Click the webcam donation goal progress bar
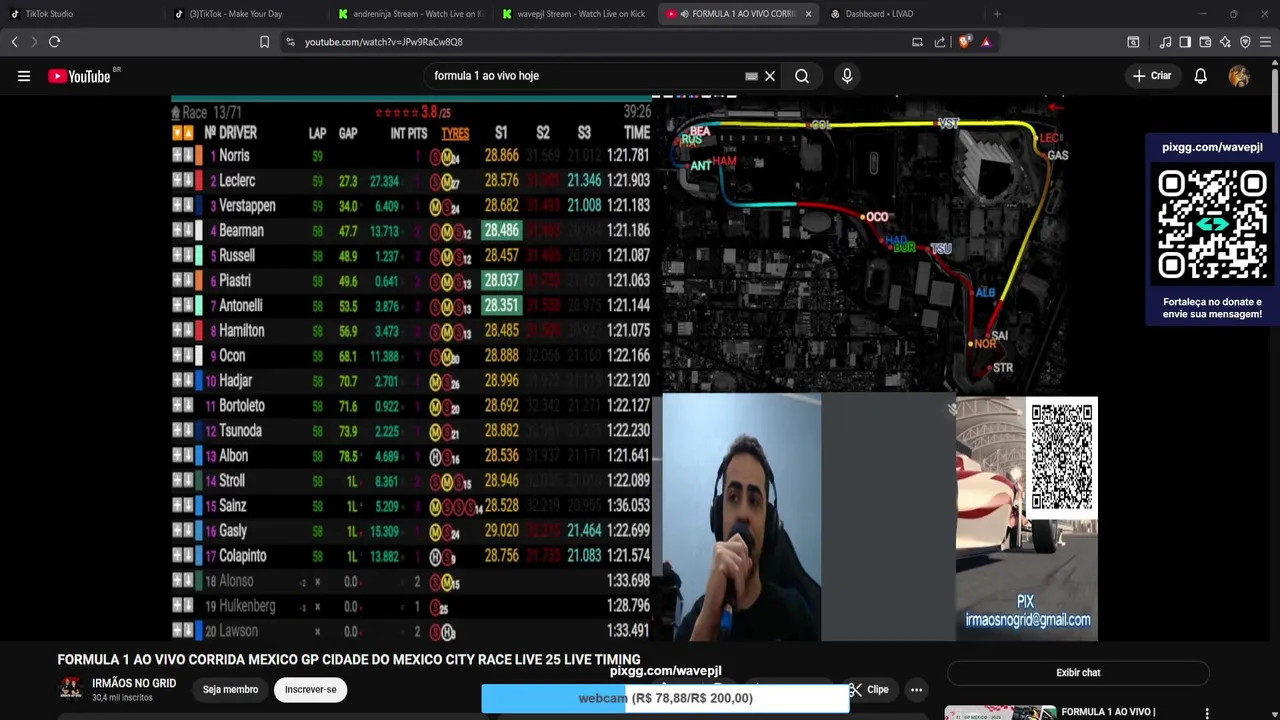 [665, 698]
